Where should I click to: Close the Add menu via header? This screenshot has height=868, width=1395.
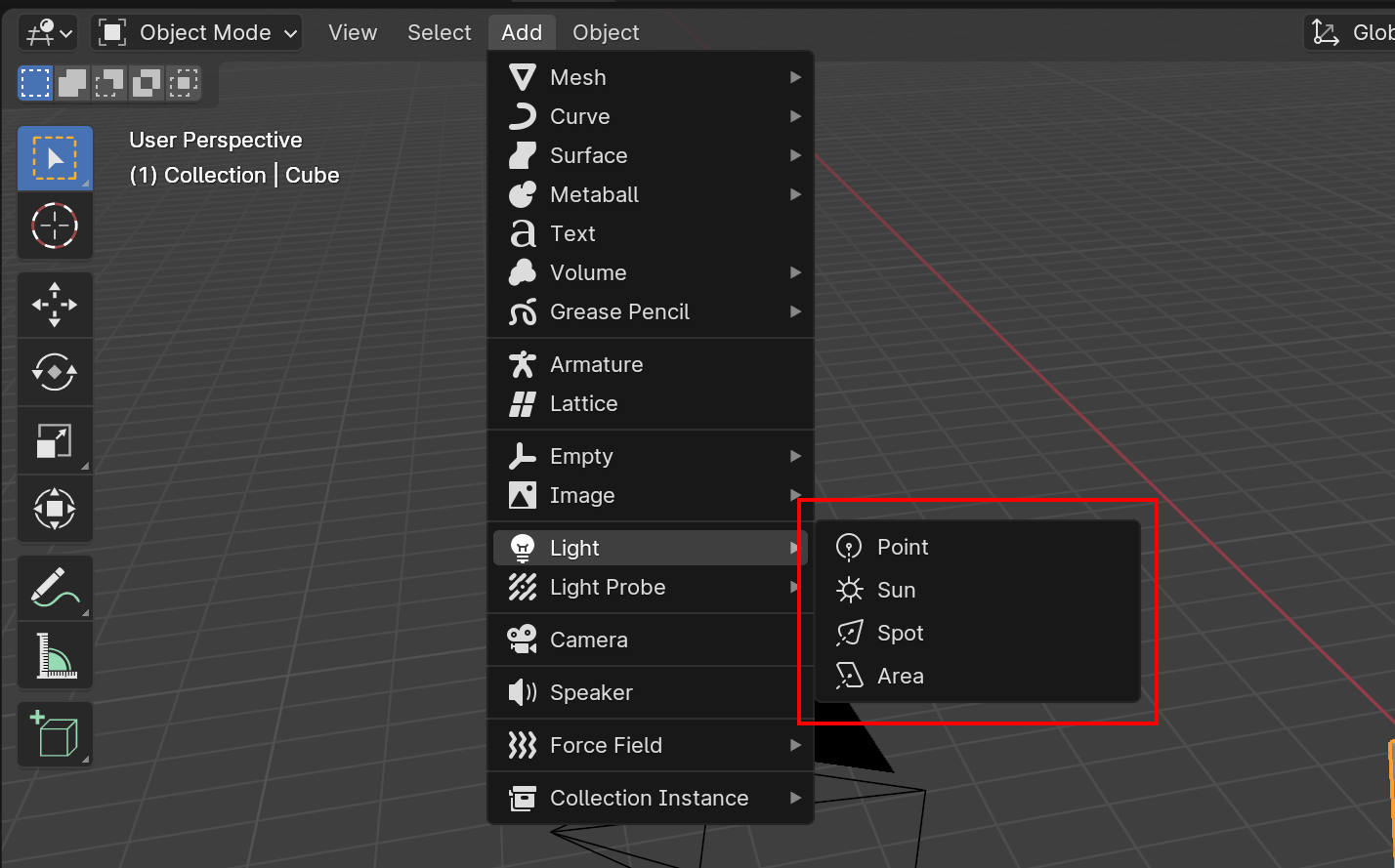[x=522, y=33]
